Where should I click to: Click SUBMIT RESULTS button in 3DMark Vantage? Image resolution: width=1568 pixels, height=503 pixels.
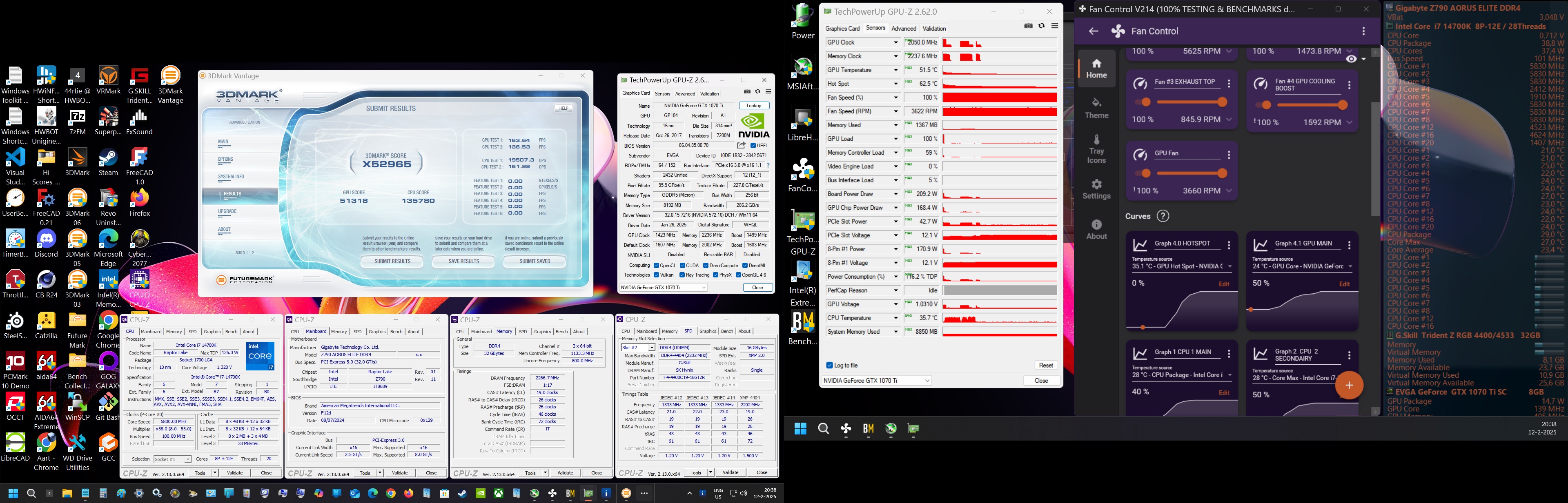pos(392,261)
